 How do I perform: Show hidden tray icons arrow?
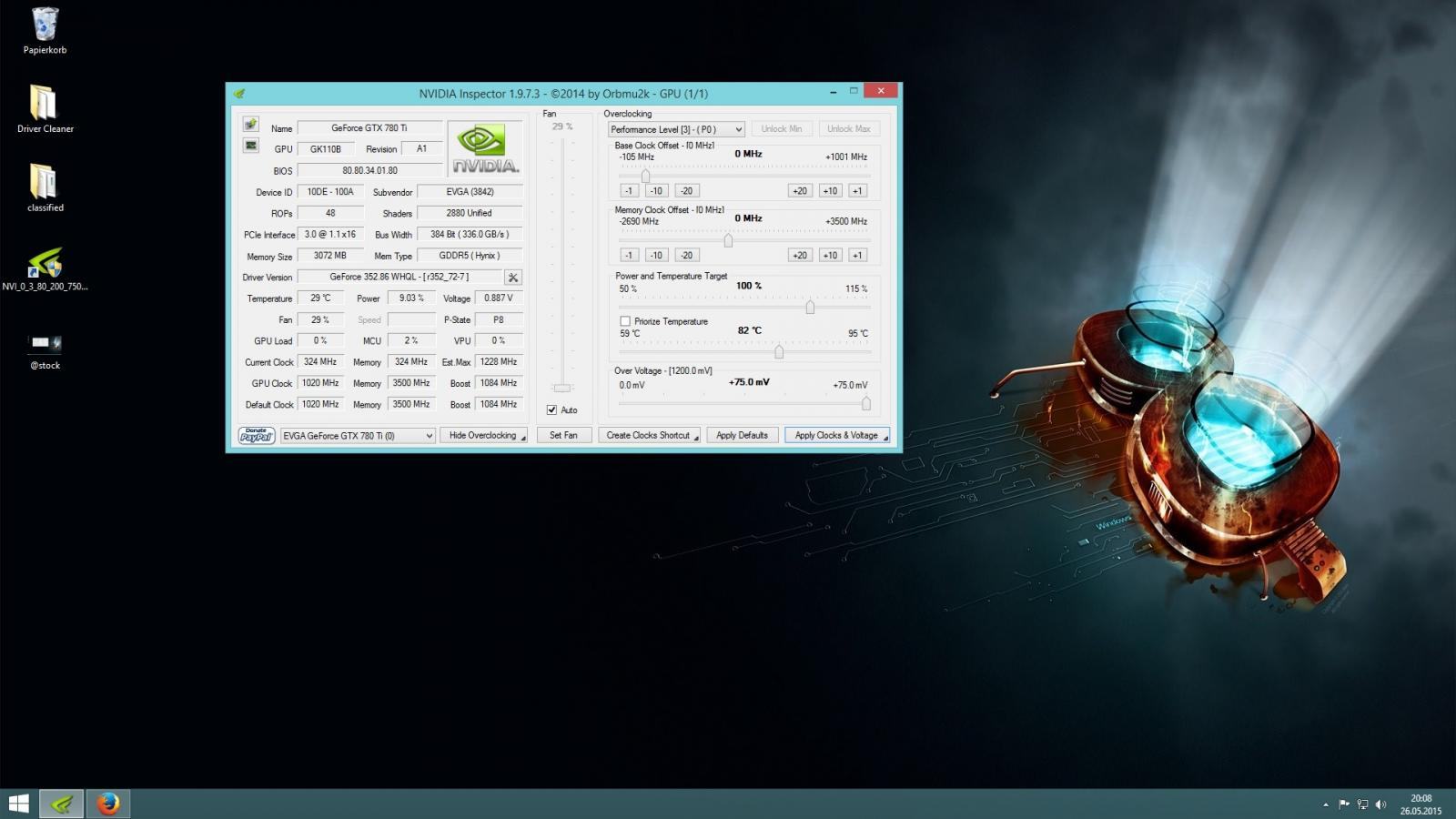tap(1325, 804)
